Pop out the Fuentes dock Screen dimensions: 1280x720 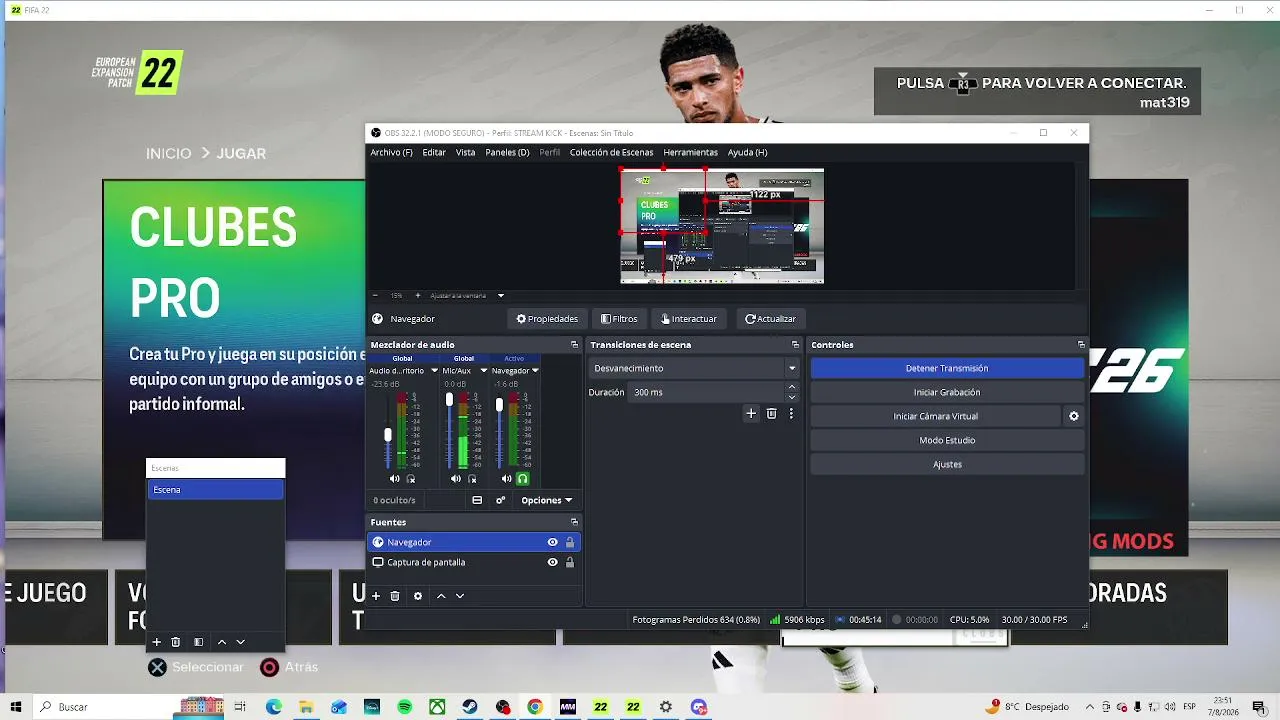(574, 522)
